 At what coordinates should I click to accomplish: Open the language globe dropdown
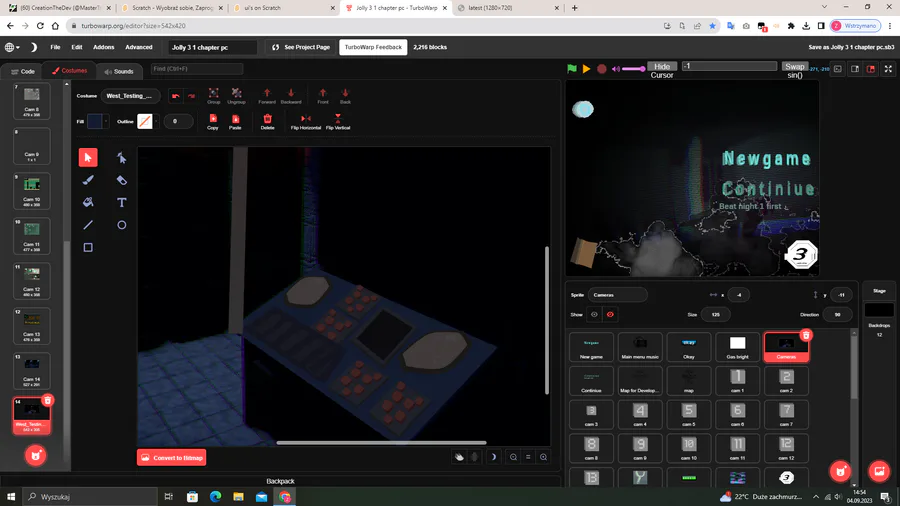coord(12,47)
